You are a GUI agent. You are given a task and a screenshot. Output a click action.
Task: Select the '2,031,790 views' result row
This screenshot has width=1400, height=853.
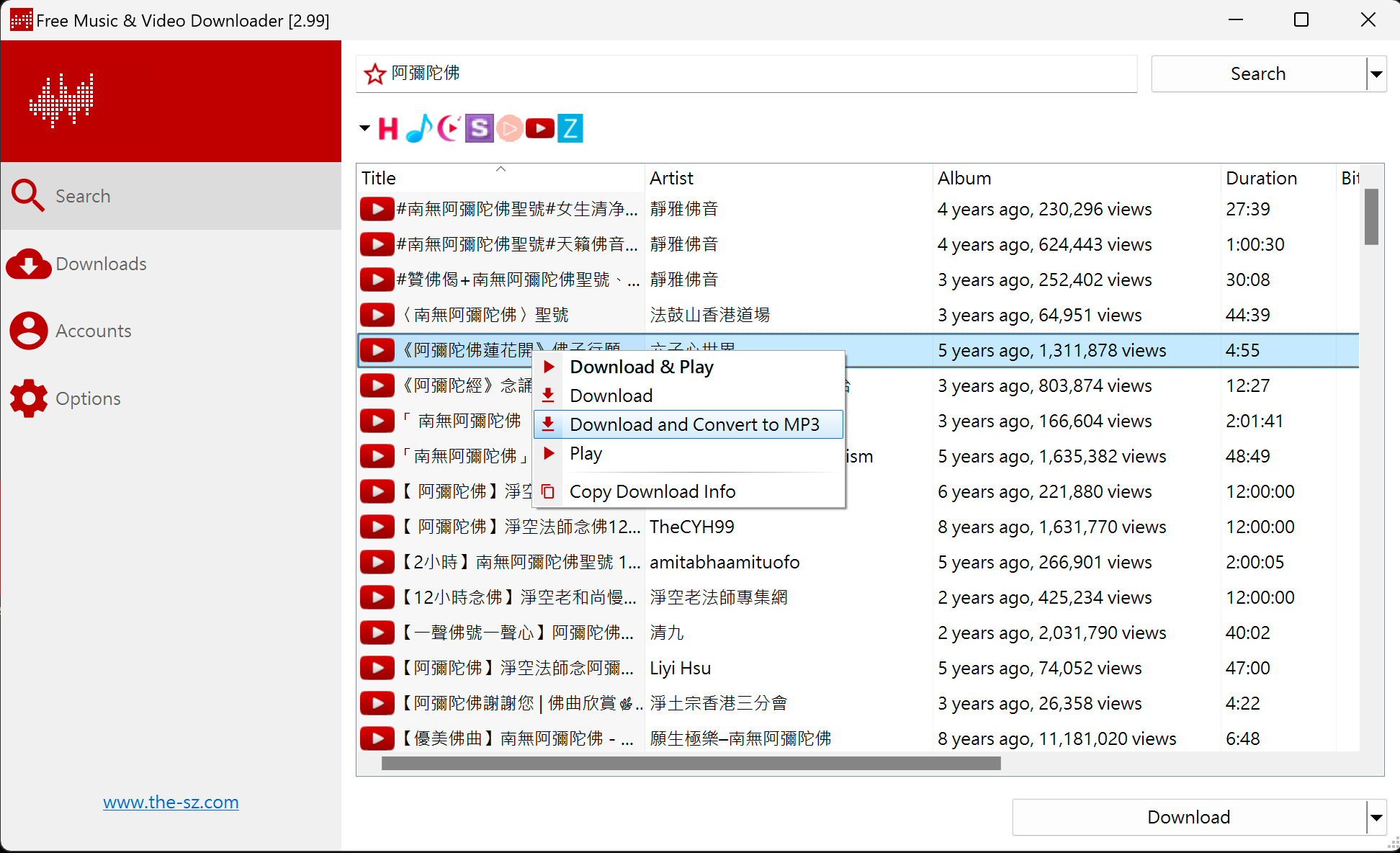(858, 633)
